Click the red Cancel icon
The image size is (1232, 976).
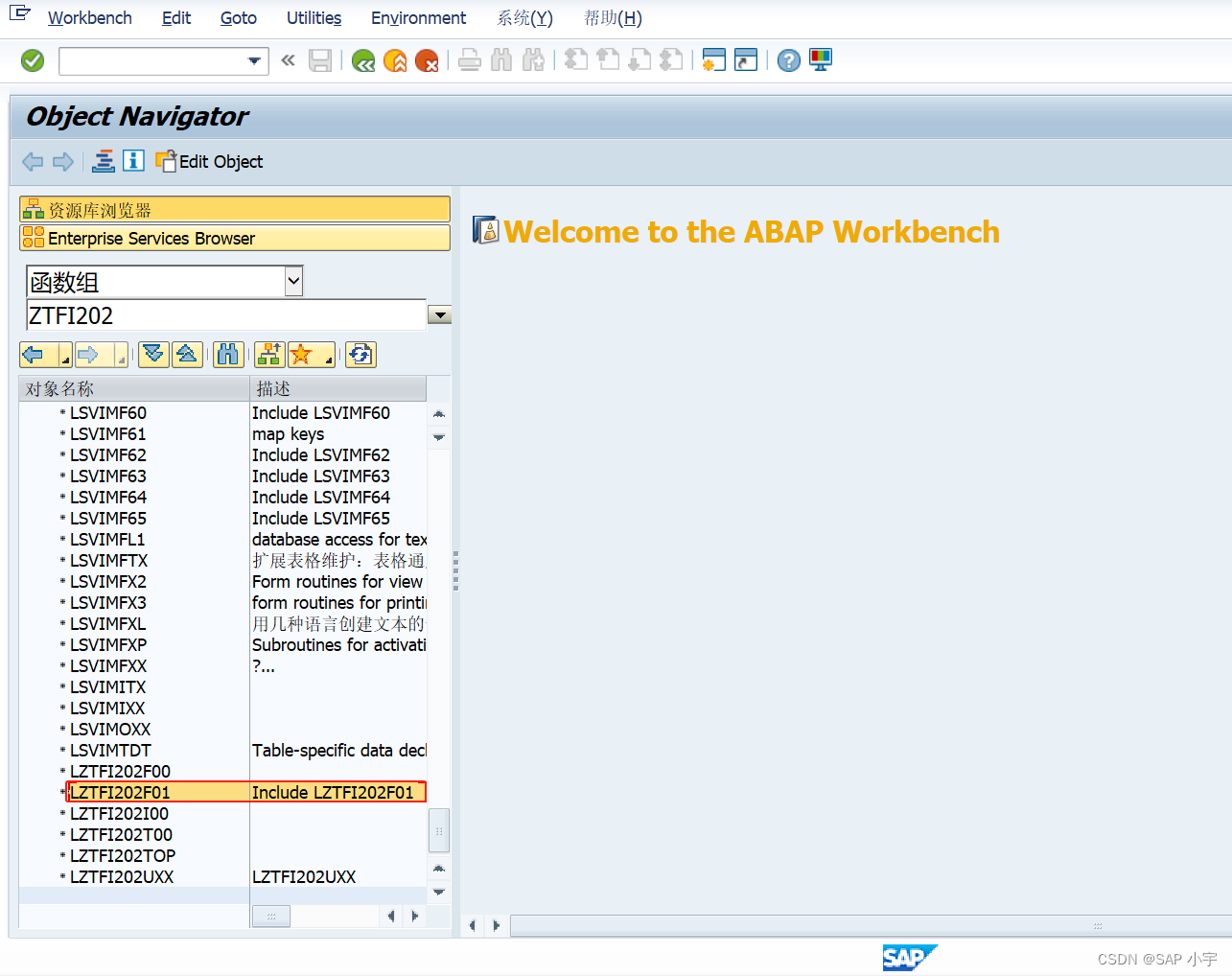tap(427, 61)
